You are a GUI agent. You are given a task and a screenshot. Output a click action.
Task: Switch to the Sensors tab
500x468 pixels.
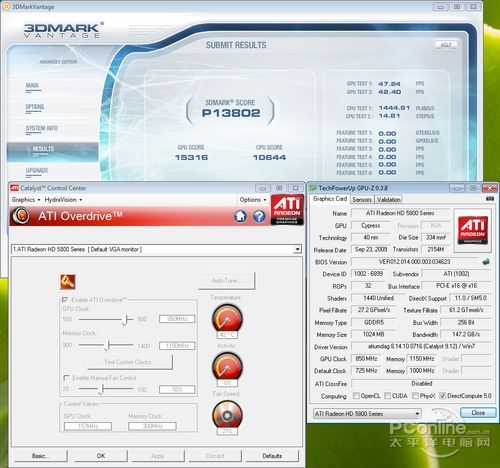click(362, 199)
